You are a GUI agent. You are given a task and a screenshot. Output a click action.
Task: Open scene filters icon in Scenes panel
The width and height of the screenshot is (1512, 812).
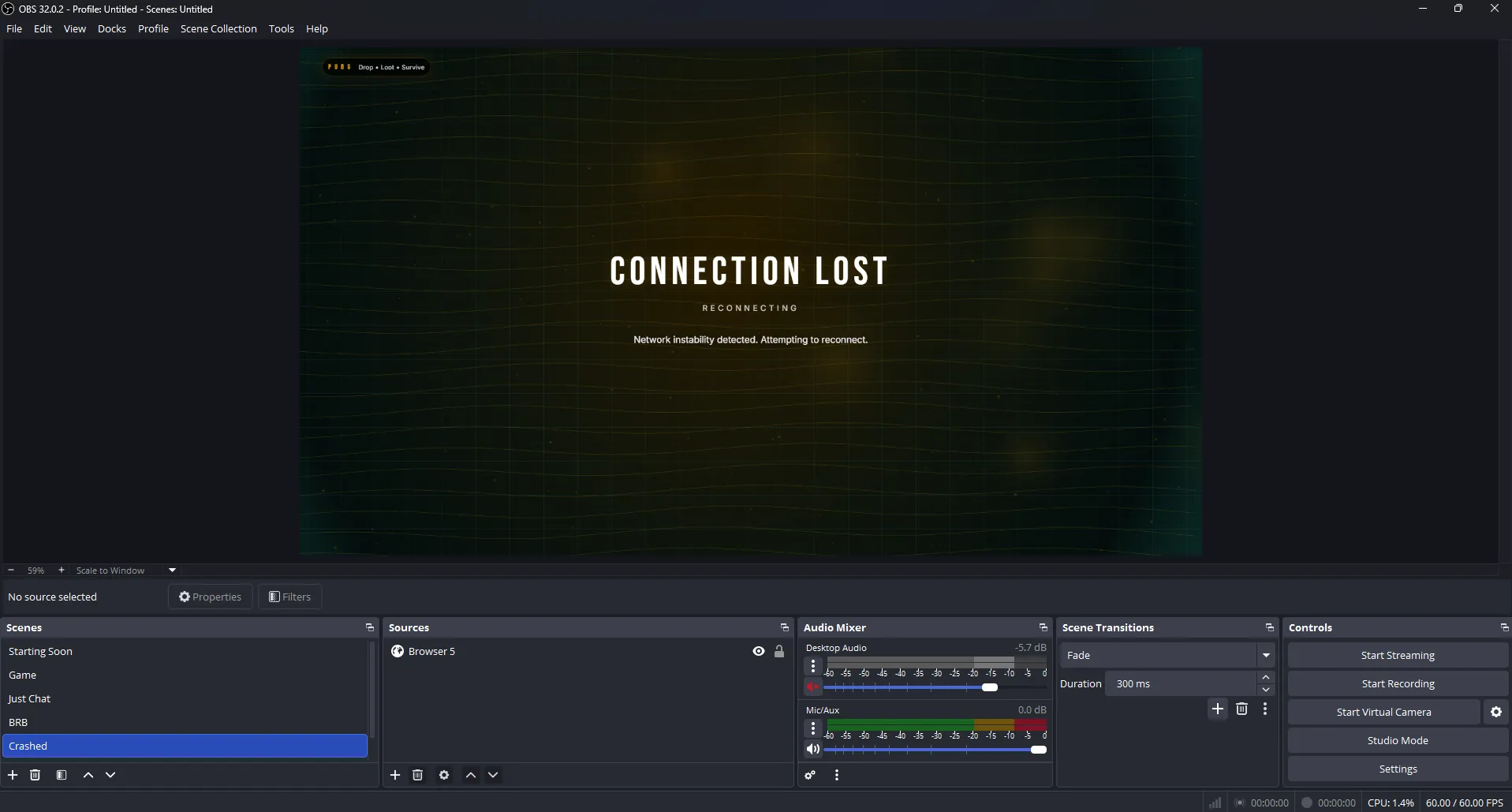click(x=62, y=775)
